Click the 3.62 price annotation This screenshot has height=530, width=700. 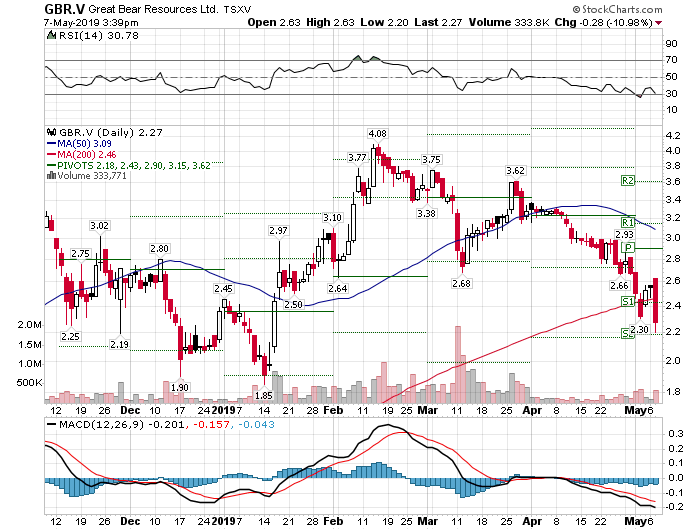point(515,171)
